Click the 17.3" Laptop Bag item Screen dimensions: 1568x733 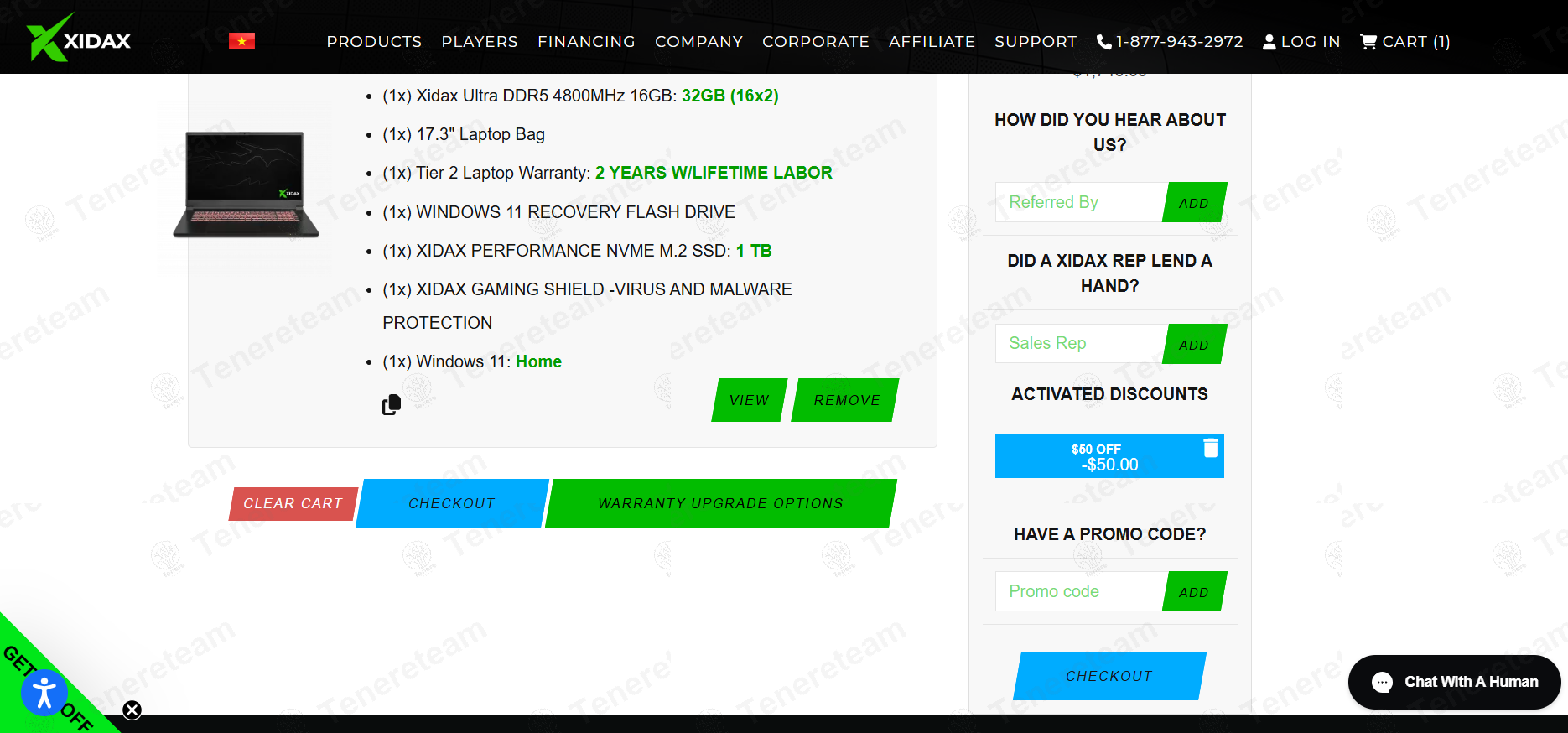pos(464,134)
